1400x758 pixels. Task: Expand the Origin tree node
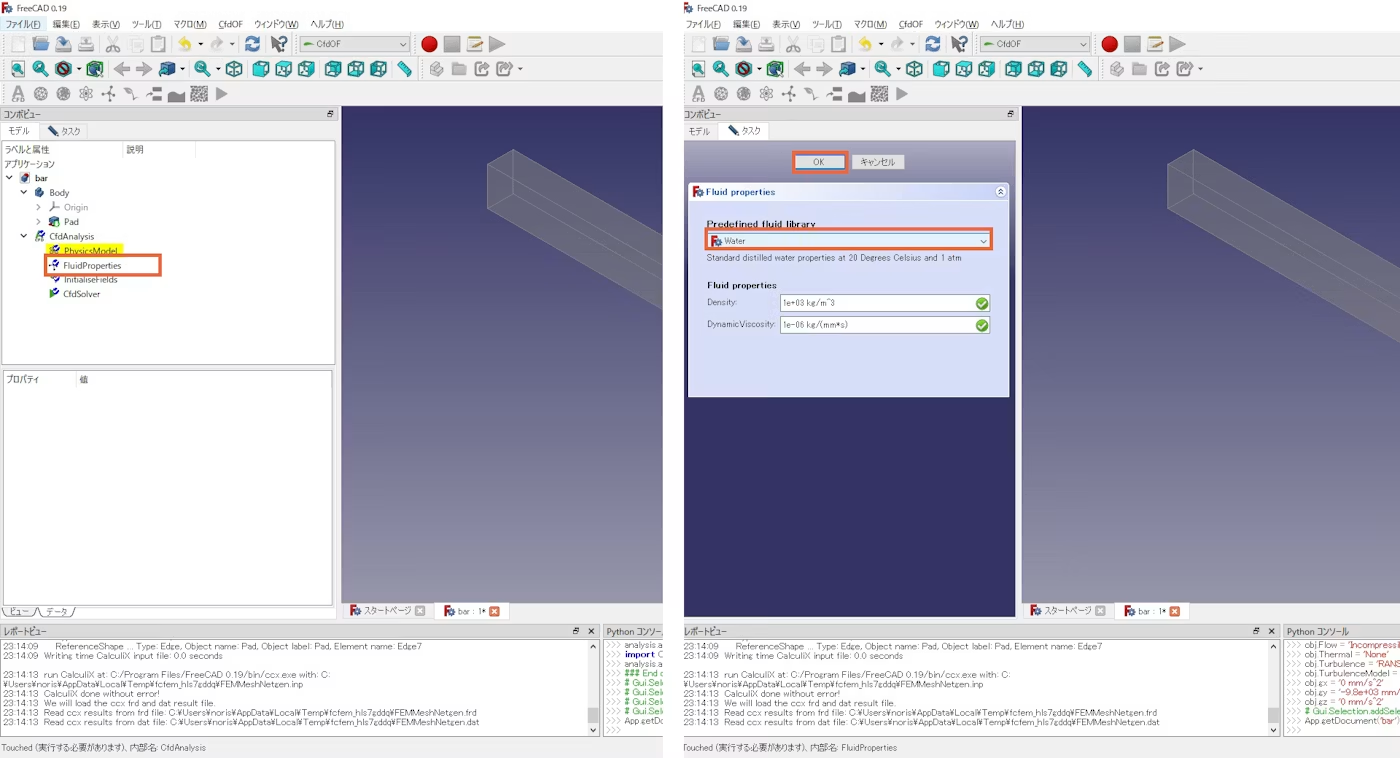click(39, 207)
